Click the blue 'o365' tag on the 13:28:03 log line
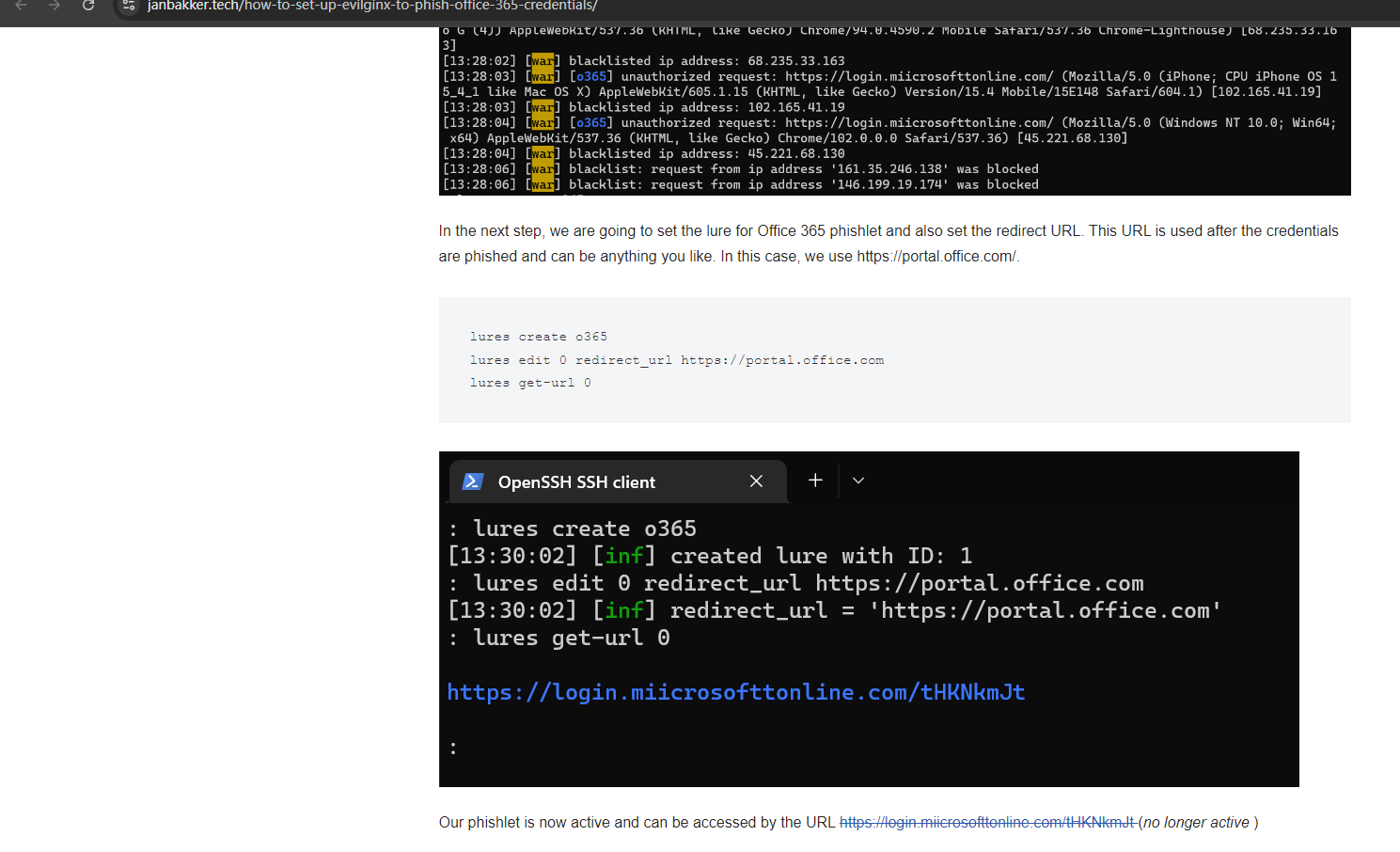1400x852 pixels. pos(591,76)
